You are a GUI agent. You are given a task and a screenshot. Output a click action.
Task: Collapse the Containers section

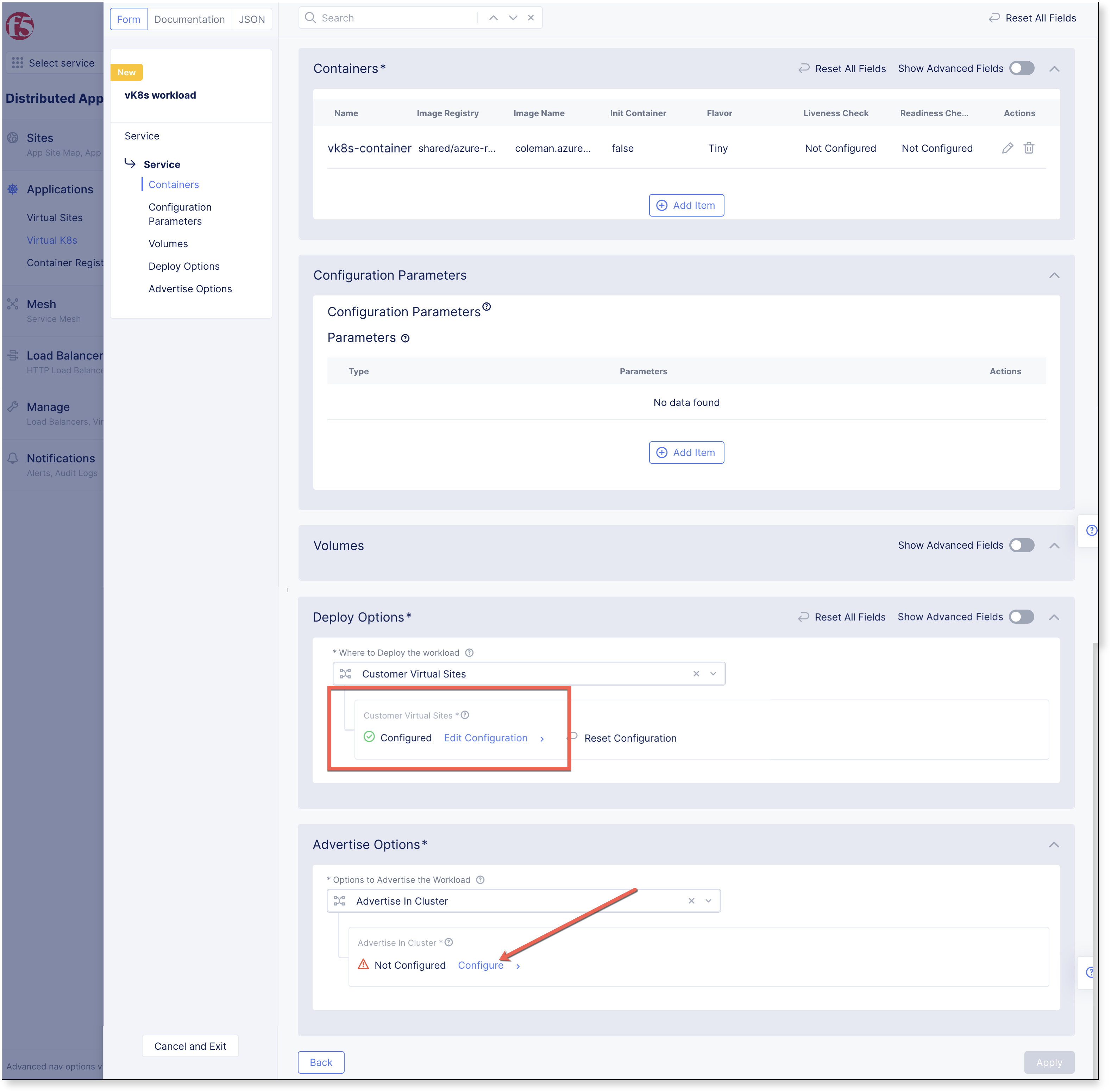pos(1054,69)
